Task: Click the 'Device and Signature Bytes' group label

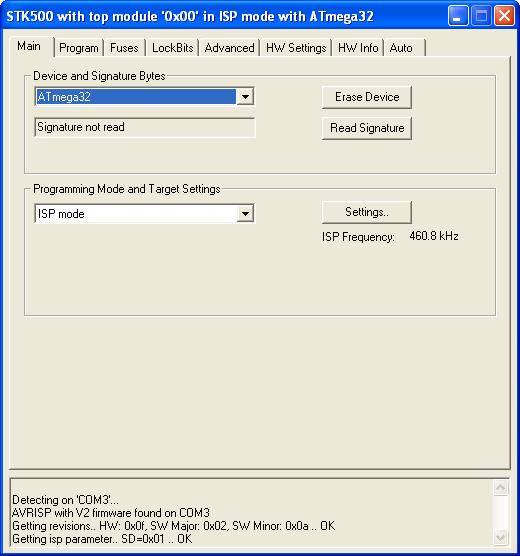Action: (99, 76)
